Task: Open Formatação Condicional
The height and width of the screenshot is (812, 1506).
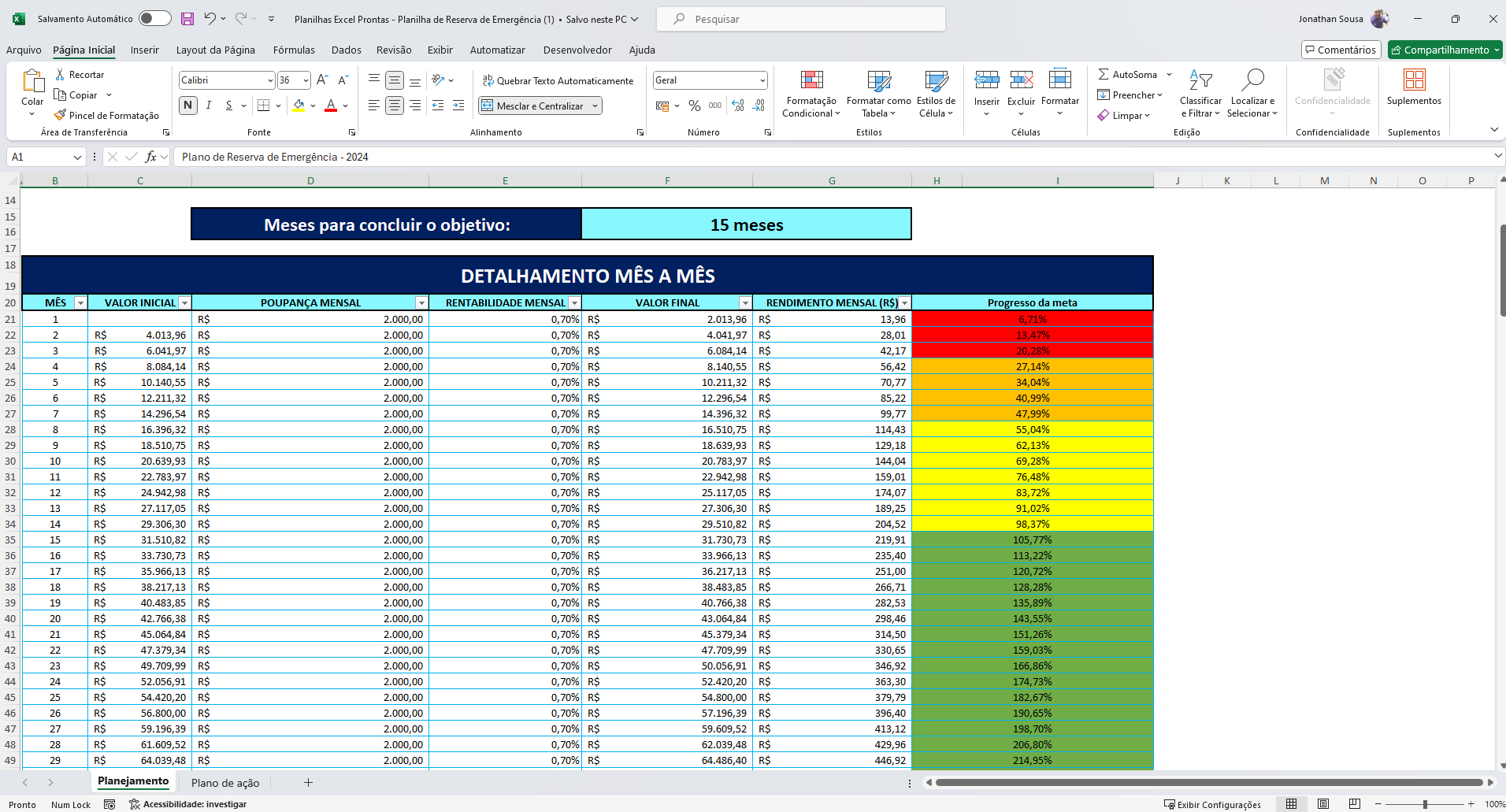Action: (811, 95)
